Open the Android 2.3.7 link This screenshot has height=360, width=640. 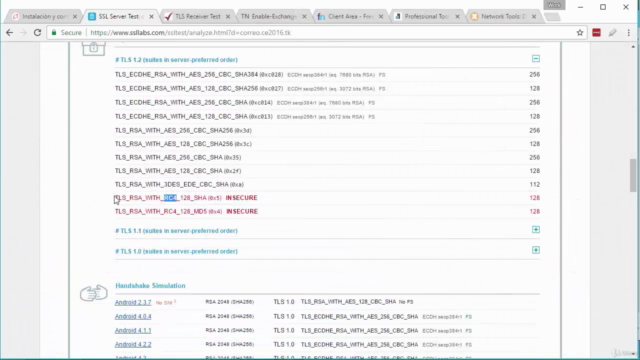pos(133,302)
